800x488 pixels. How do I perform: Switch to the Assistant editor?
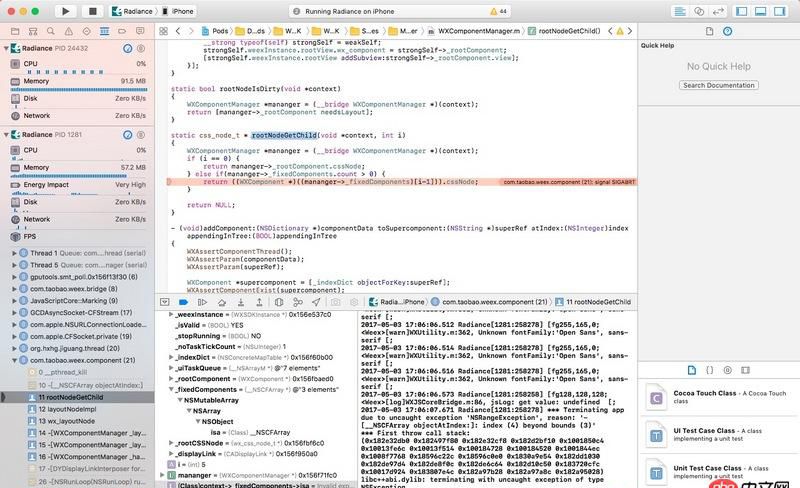(699, 11)
